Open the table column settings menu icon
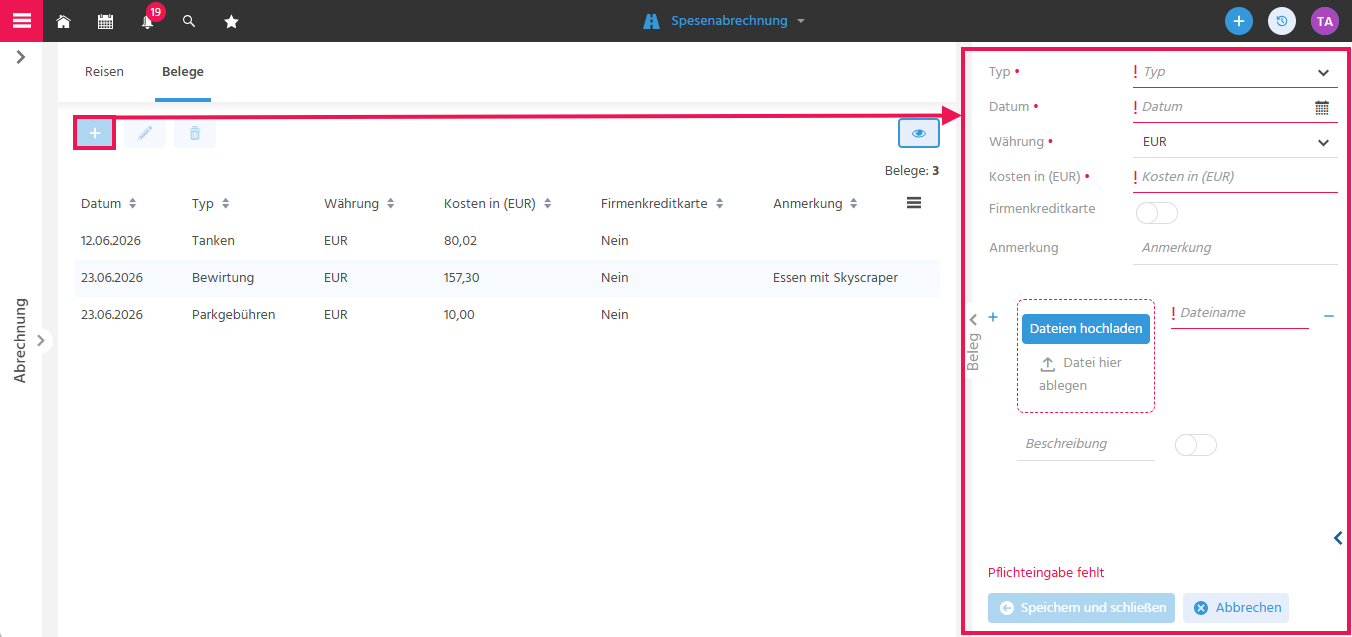Image resolution: width=1352 pixels, height=637 pixels. click(x=913, y=203)
